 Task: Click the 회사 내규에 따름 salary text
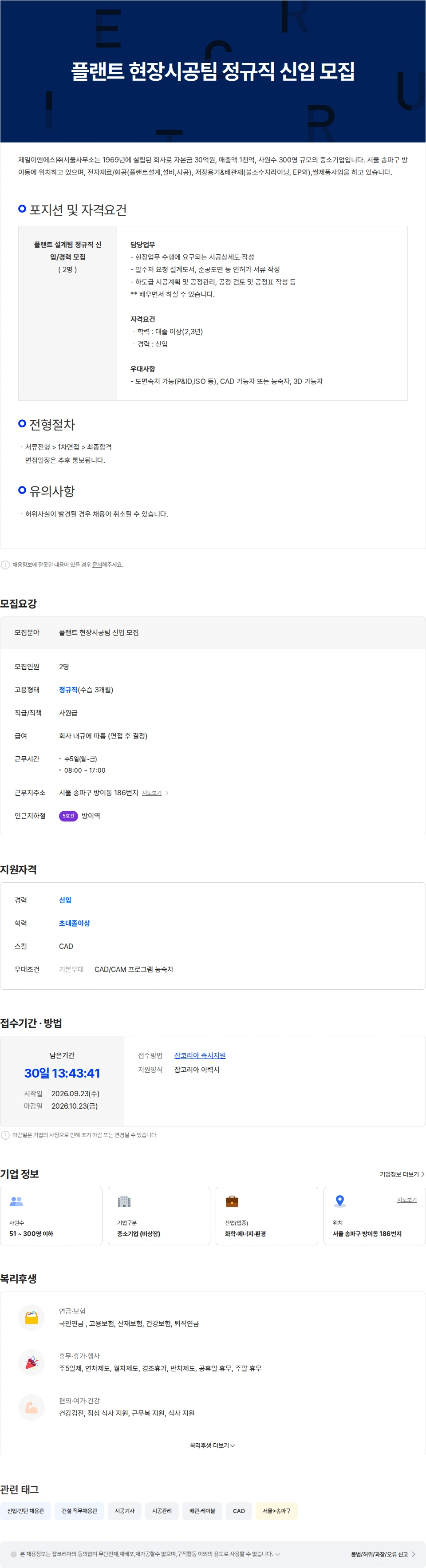(x=103, y=736)
